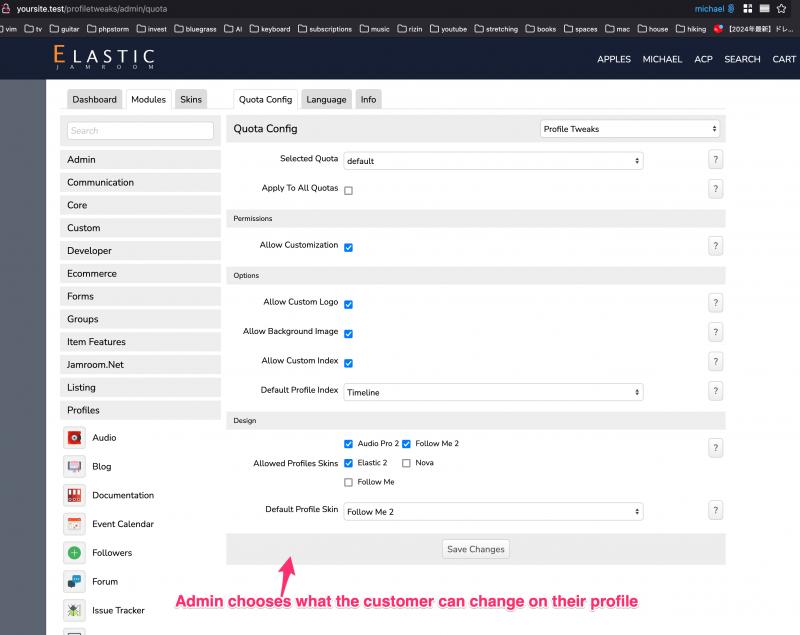This screenshot has height=635, width=800.
Task: Open the Forum module icon
Action: [x=74, y=581]
